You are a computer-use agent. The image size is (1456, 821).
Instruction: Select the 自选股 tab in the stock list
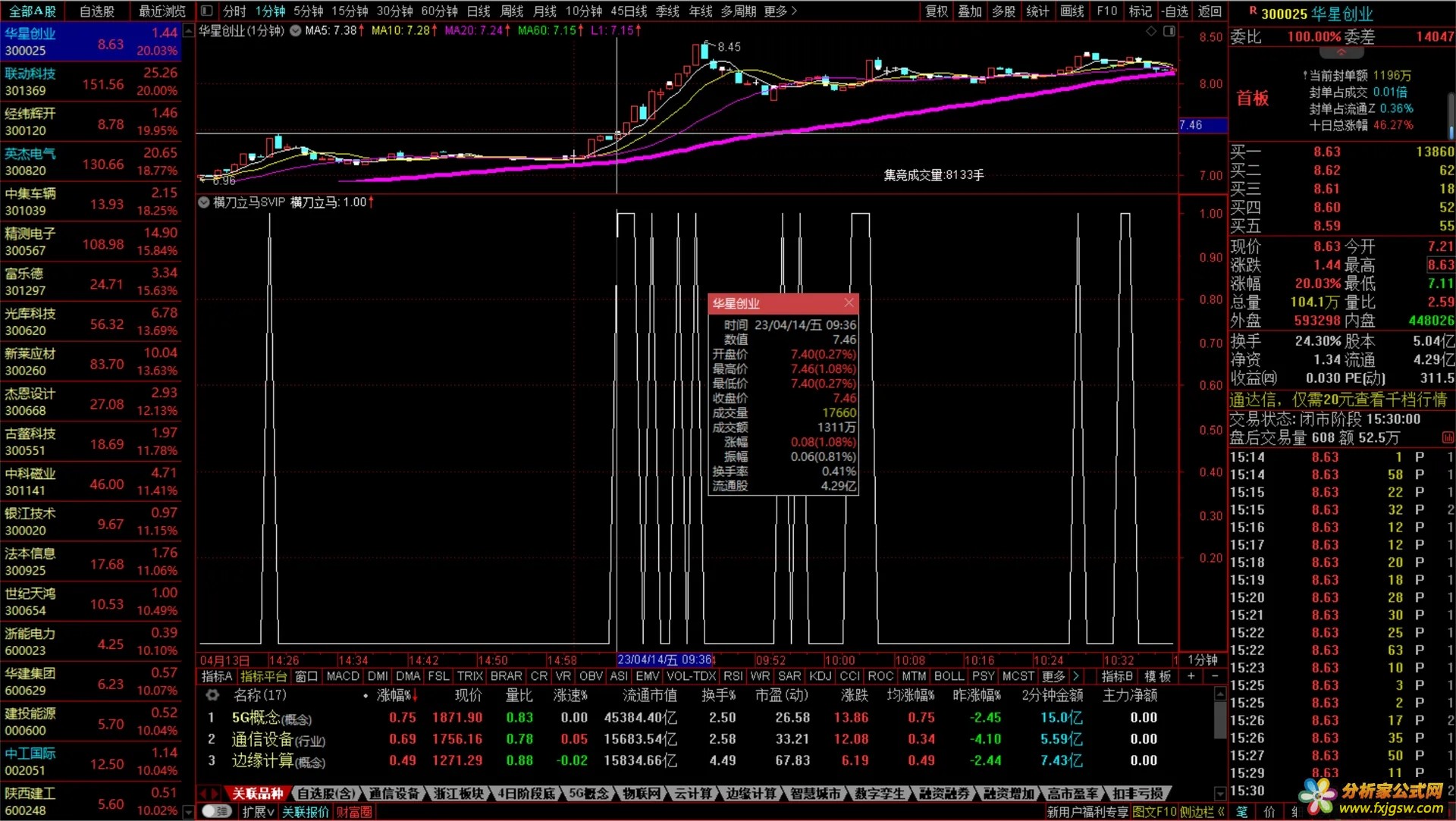pyautogui.click(x=97, y=11)
